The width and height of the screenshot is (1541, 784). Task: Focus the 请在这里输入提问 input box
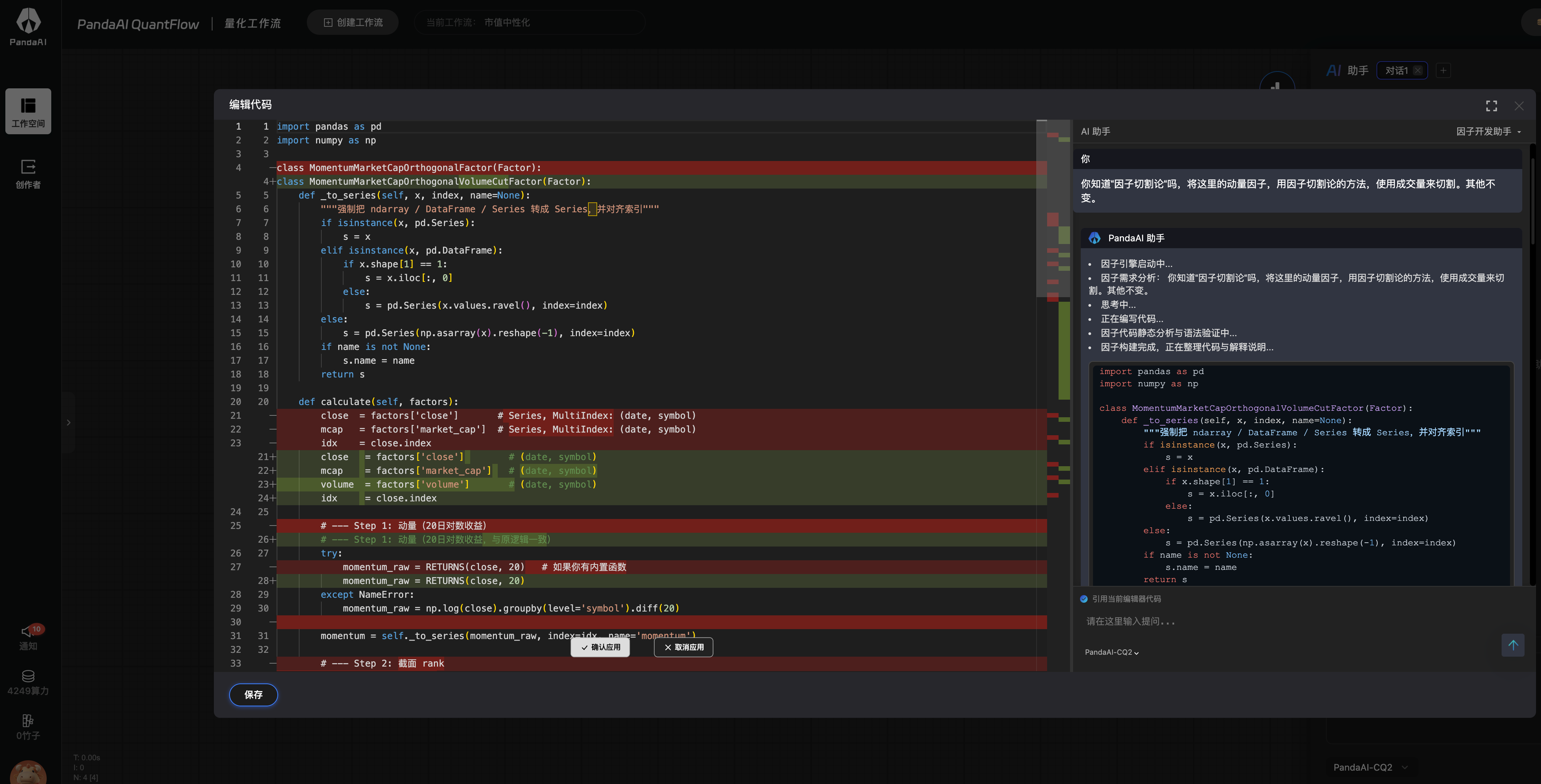(x=1286, y=622)
